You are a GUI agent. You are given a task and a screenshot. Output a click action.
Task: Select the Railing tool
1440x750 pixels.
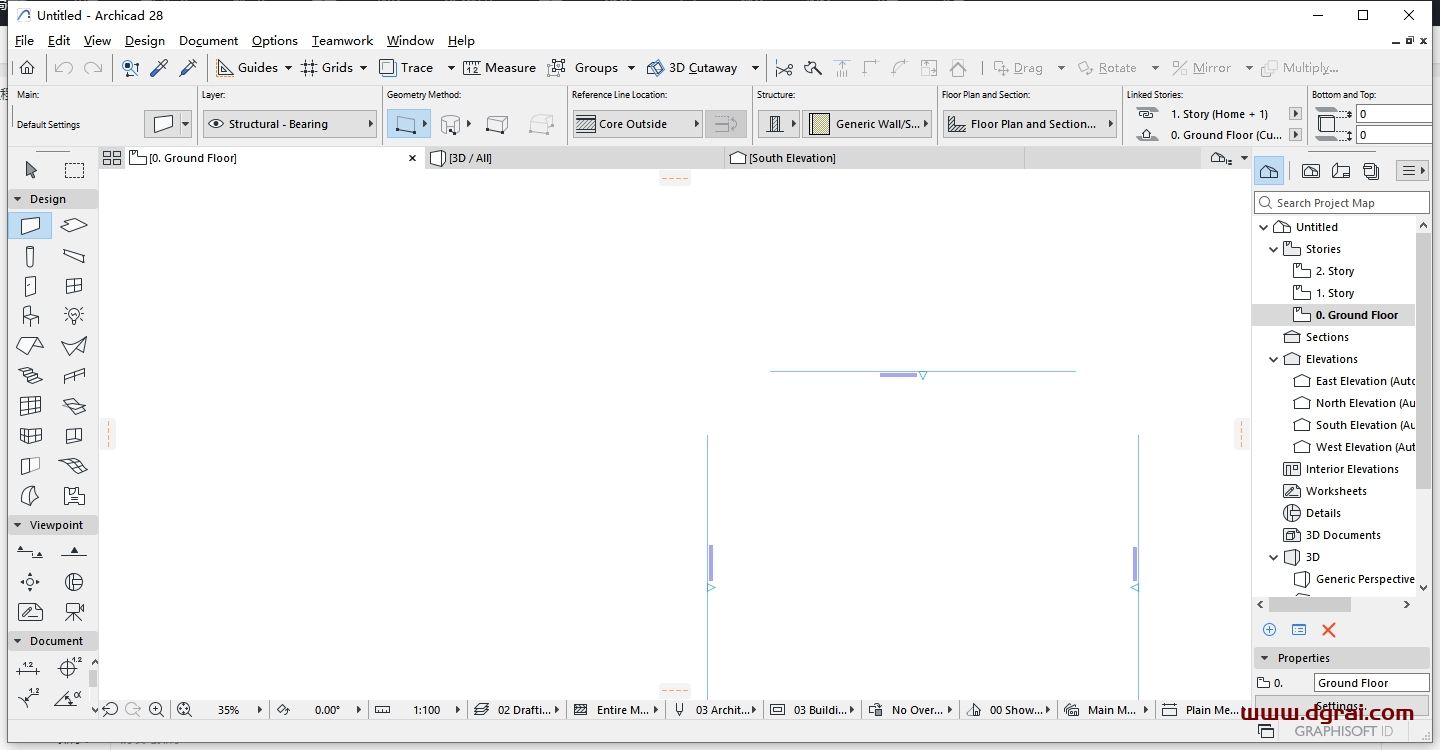[x=74, y=376]
